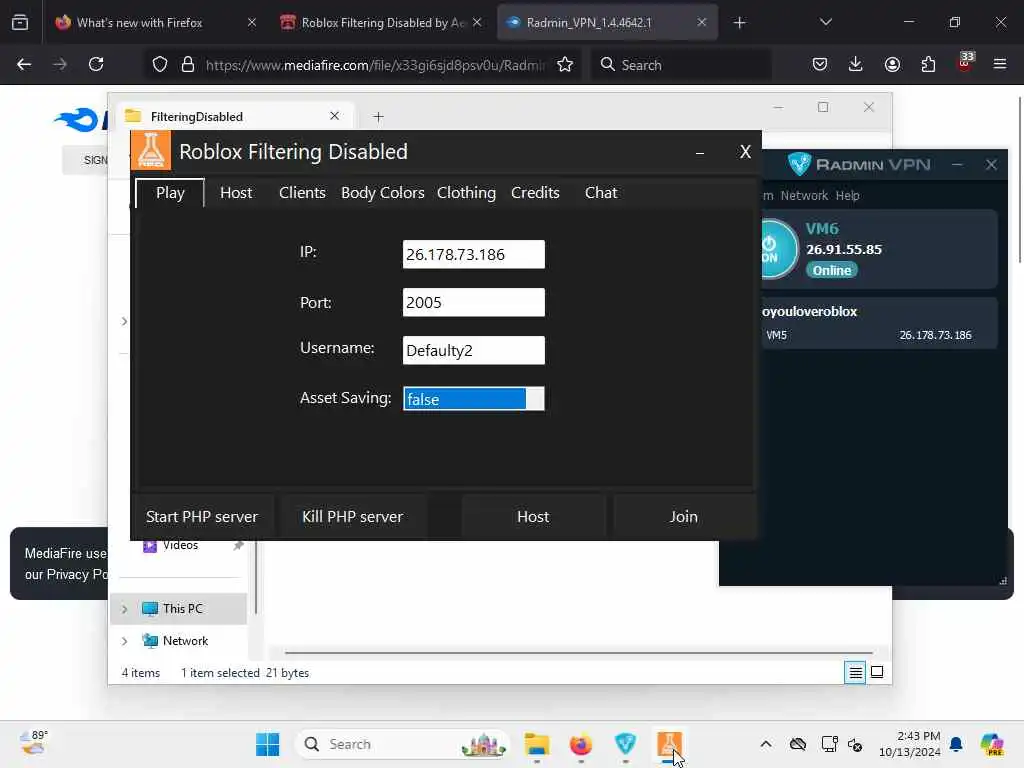Open the Firefox account icon
The height and width of the screenshot is (768, 1024).
click(892, 64)
